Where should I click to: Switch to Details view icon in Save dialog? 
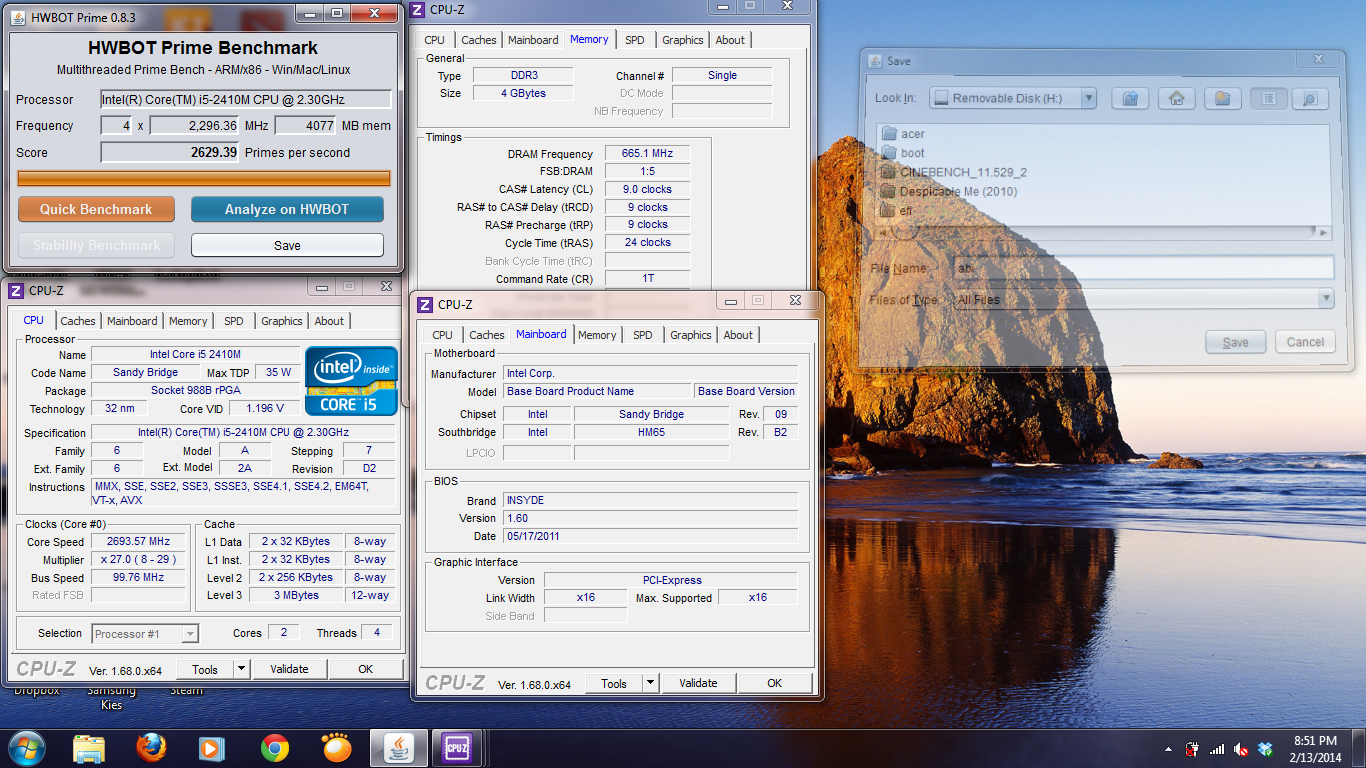(x=1309, y=98)
